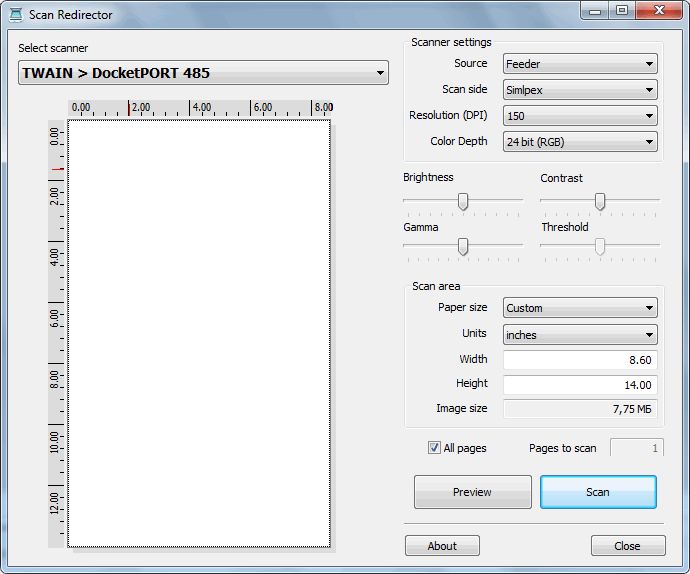
Task: Change Resolution (DPI) dropdown value
Action: [x=580, y=116]
